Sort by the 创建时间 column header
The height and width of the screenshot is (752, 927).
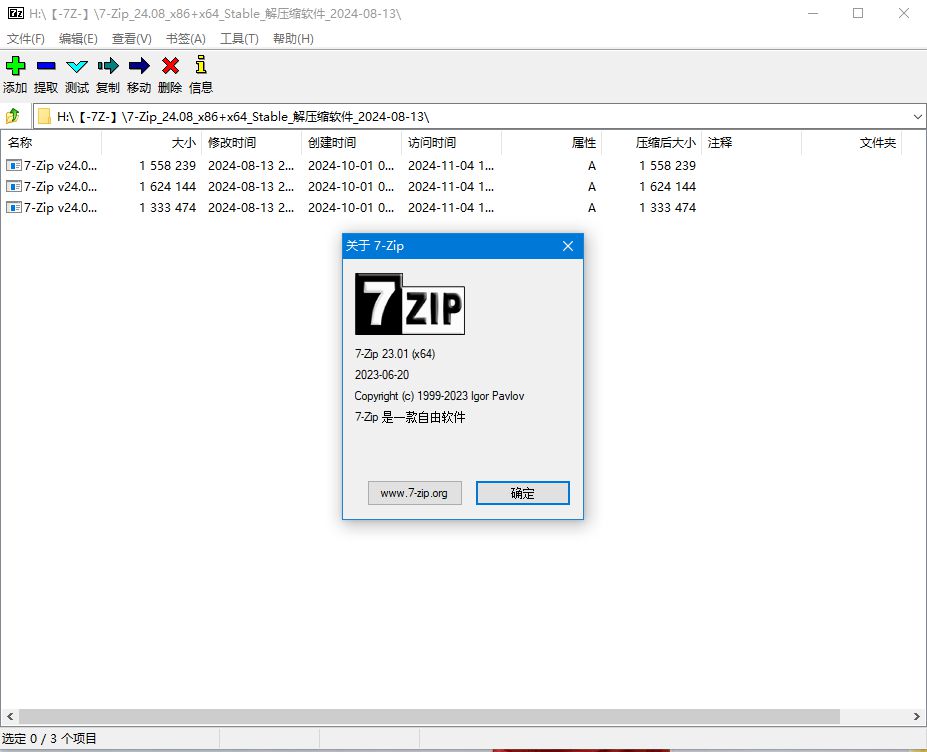[352, 142]
